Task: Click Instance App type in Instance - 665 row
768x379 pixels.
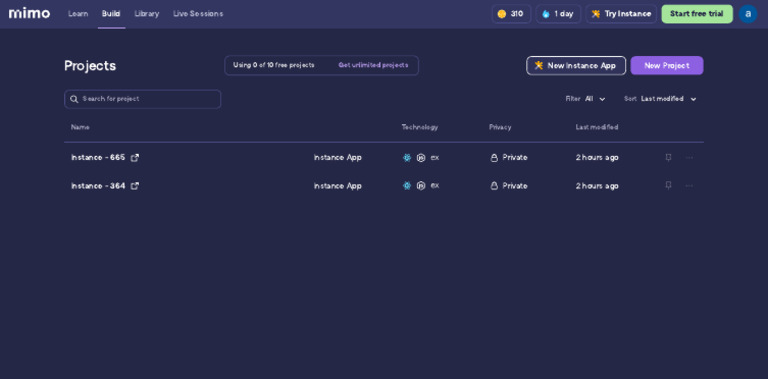Action: [x=337, y=158]
